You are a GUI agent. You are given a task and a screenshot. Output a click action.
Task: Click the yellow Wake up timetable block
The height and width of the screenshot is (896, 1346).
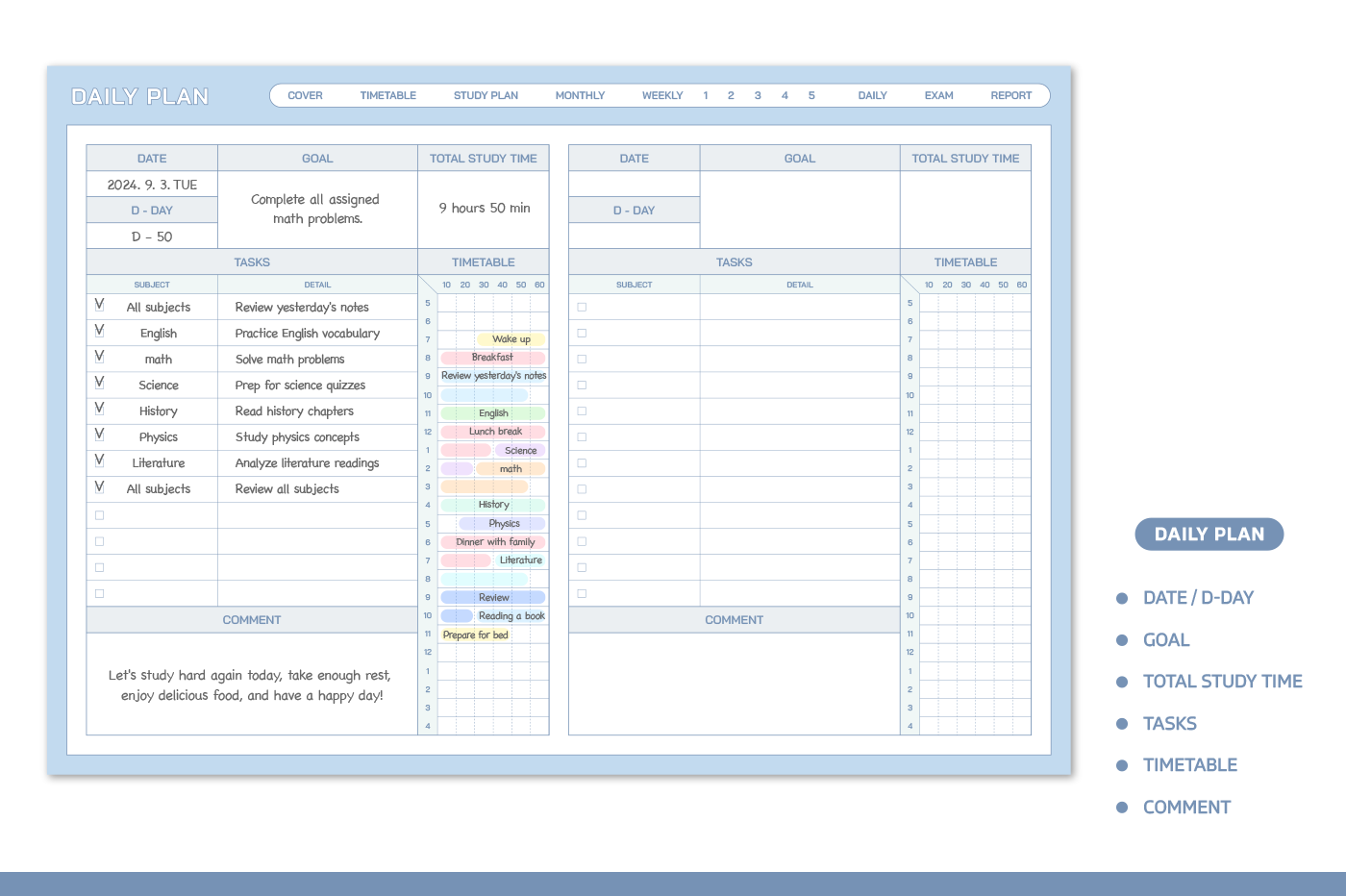511,339
